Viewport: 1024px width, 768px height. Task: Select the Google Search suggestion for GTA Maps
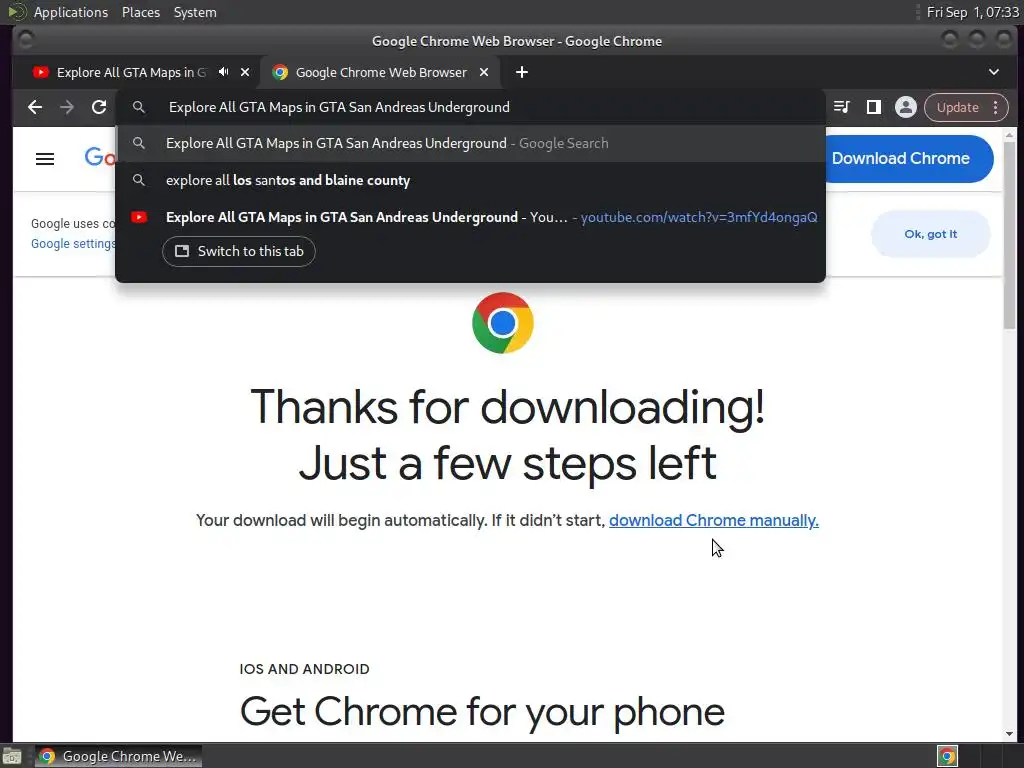click(x=470, y=143)
